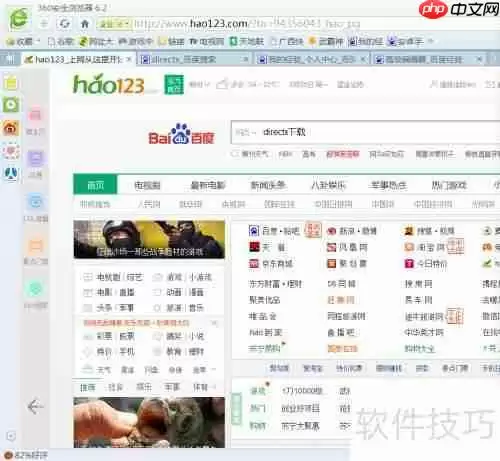Open the 人民网 link
This screenshot has width=500, height=461.
[x=149, y=204]
